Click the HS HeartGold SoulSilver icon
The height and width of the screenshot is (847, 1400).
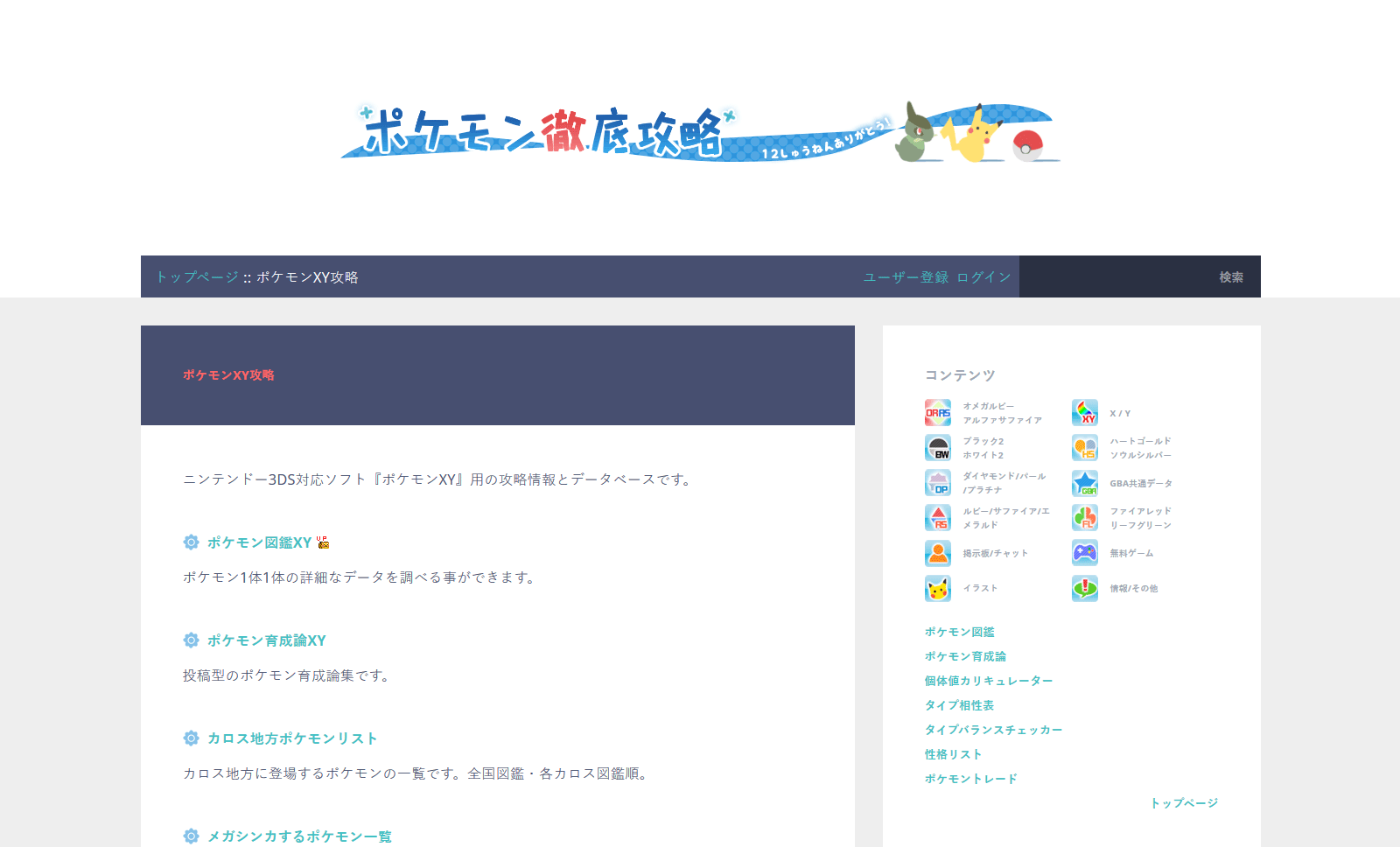(x=1085, y=448)
